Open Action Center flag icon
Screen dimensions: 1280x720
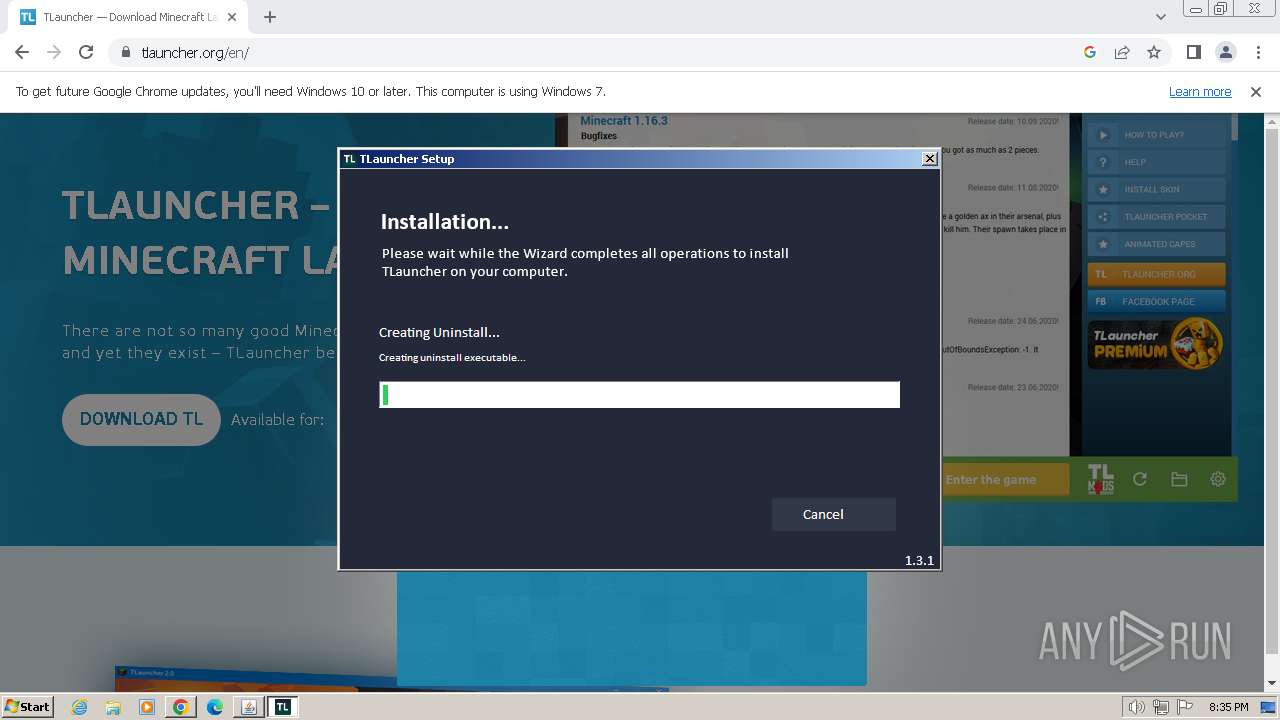pyautogui.click(x=1184, y=707)
